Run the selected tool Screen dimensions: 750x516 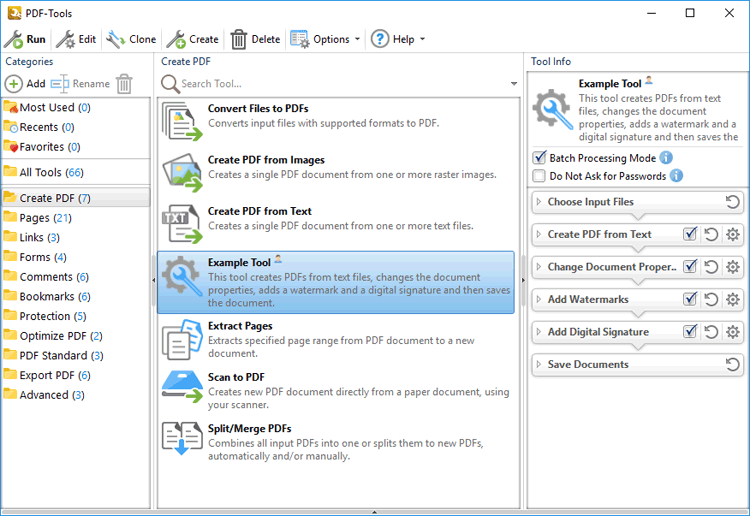pyautogui.click(x=25, y=39)
